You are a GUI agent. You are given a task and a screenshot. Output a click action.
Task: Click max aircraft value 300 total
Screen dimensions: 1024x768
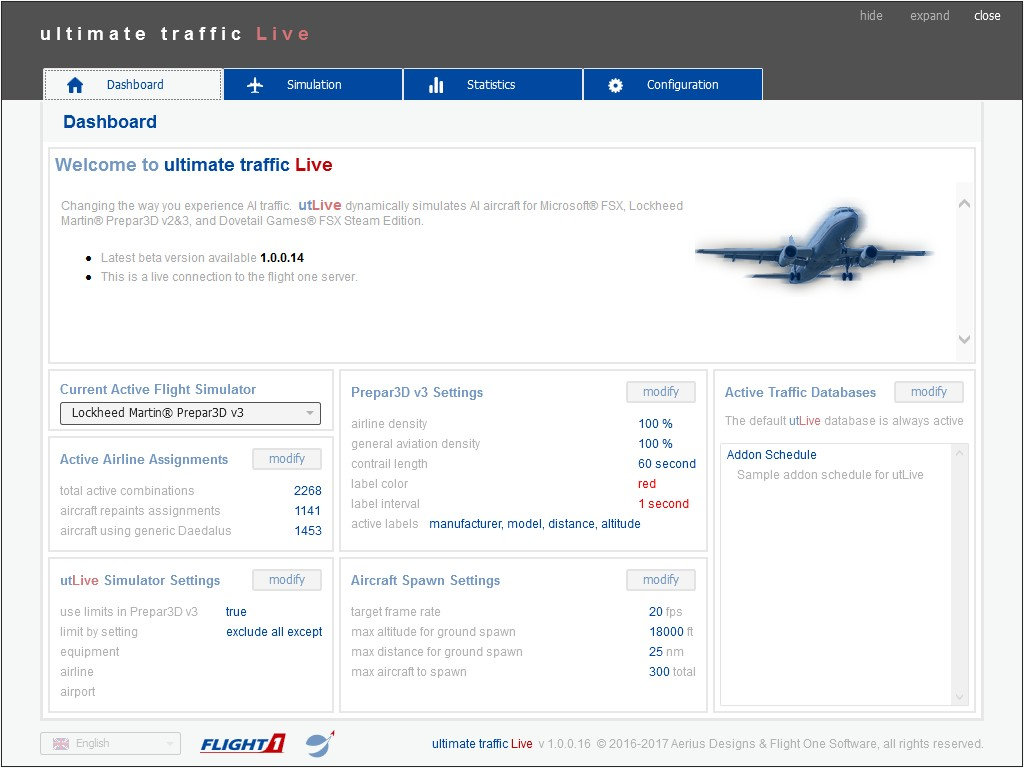point(672,672)
